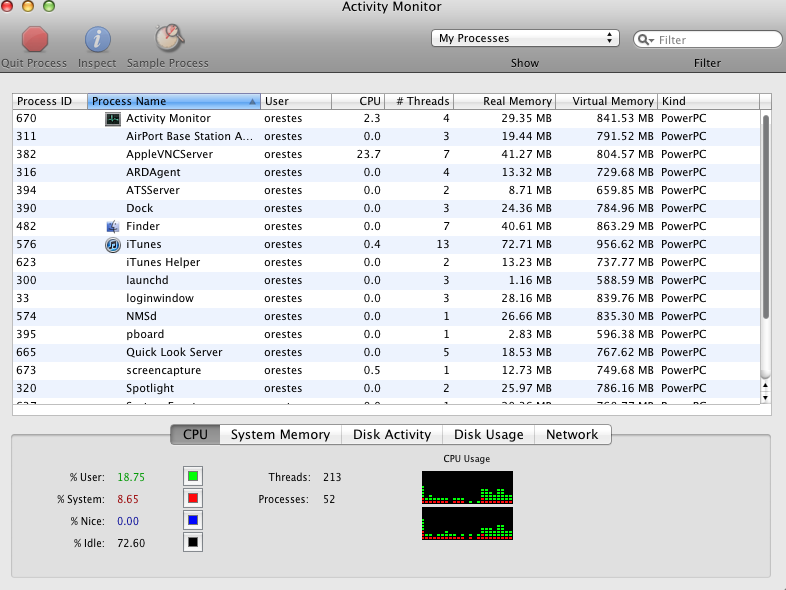This screenshot has height=590, width=786.
Task: Switch to the Network tab
Action: pyautogui.click(x=572, y=435)
